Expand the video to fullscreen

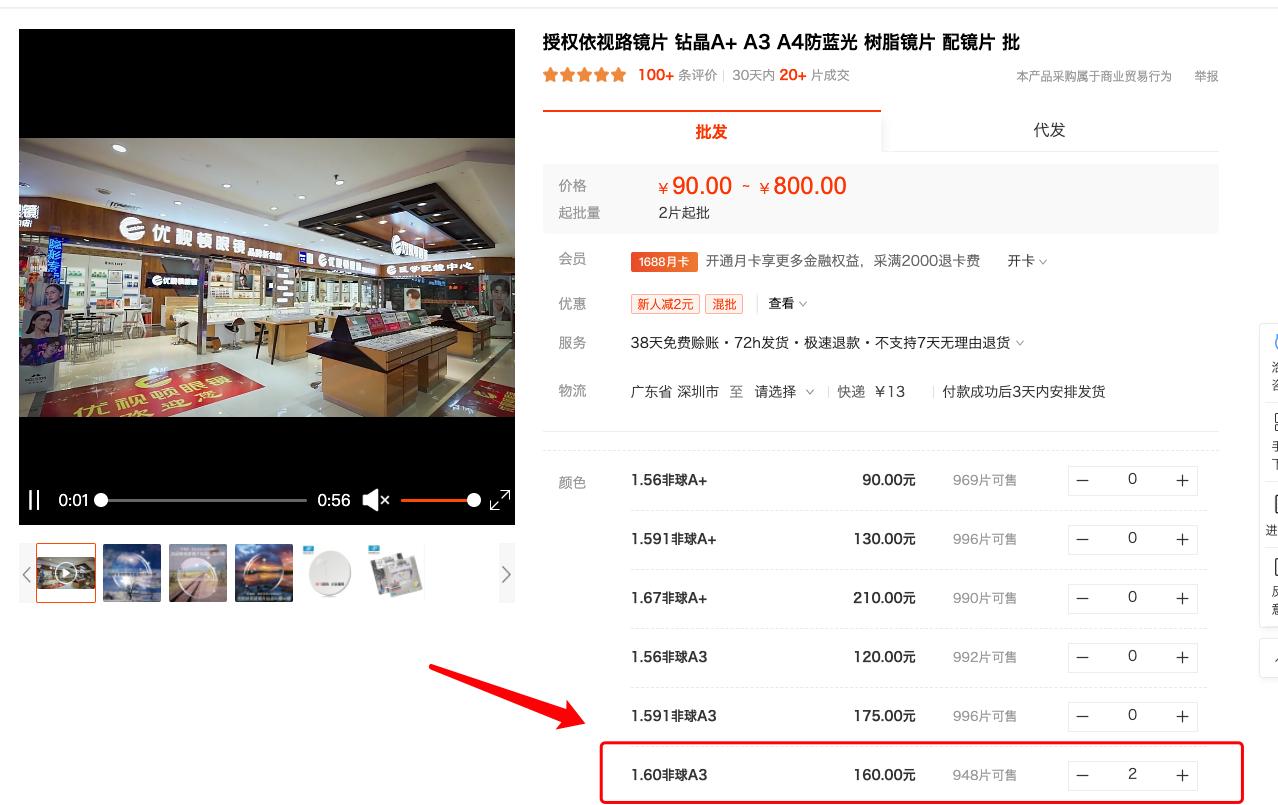point(500,500)
